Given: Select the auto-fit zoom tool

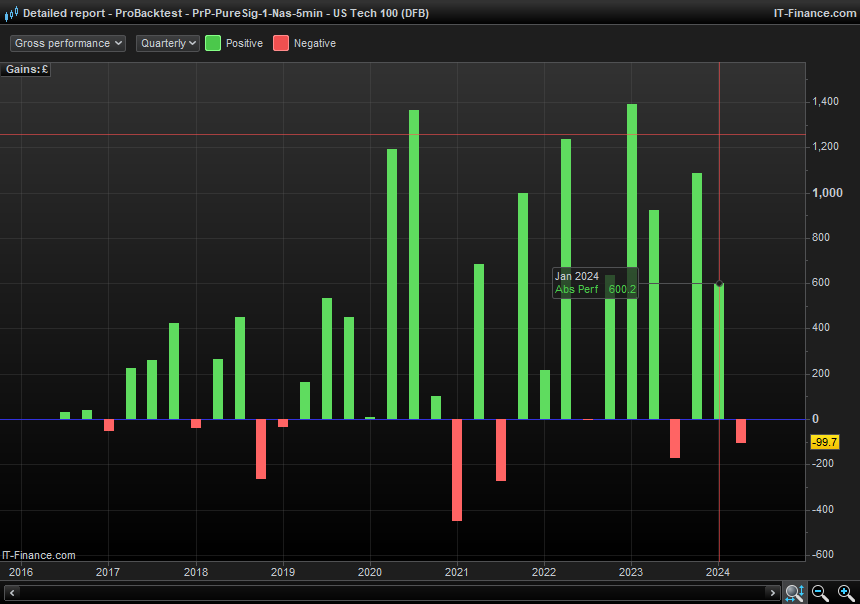Looking at the screenshot, I should click(793, 592).
